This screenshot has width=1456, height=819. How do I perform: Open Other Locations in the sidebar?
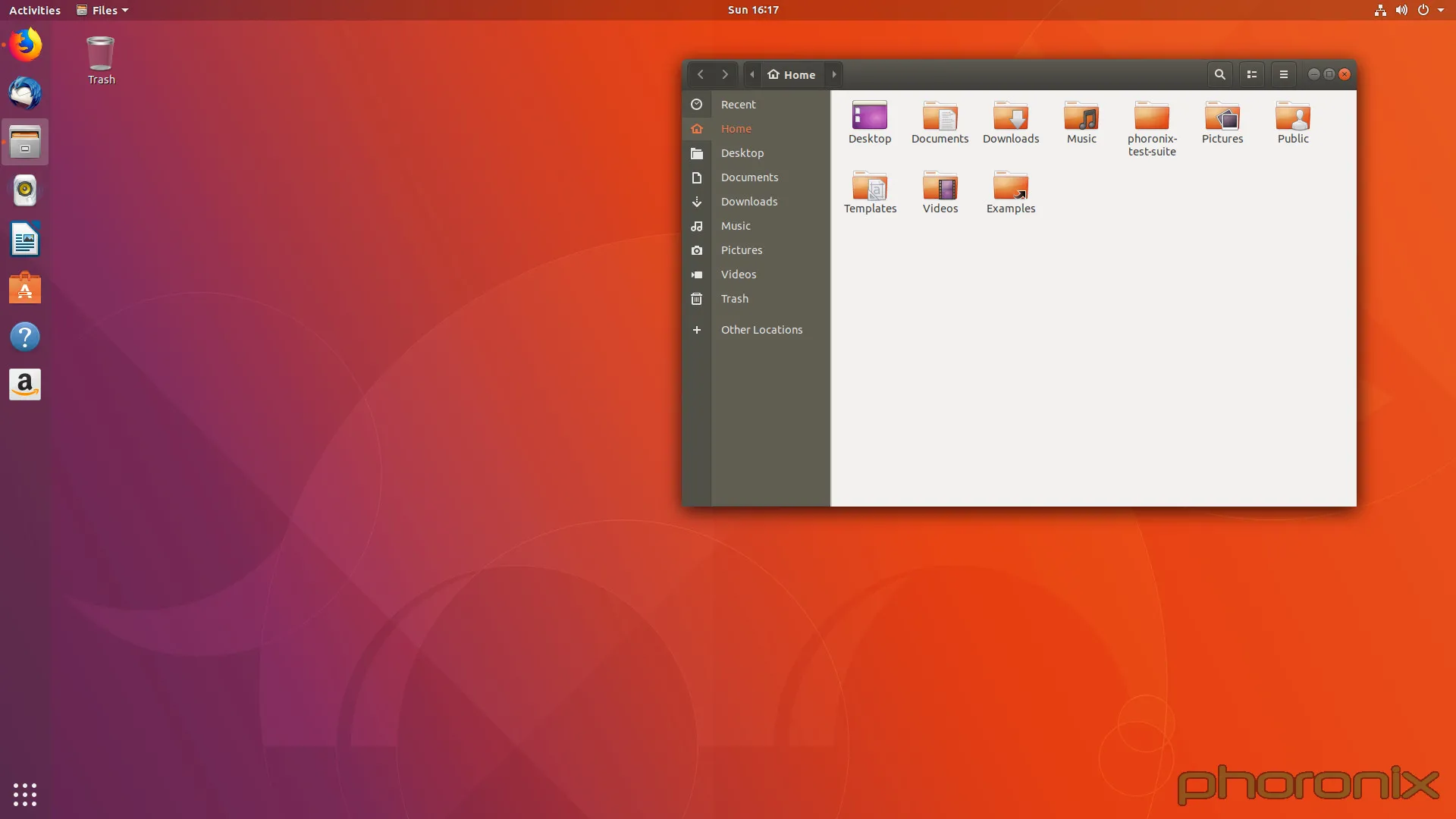click(756, 330)
